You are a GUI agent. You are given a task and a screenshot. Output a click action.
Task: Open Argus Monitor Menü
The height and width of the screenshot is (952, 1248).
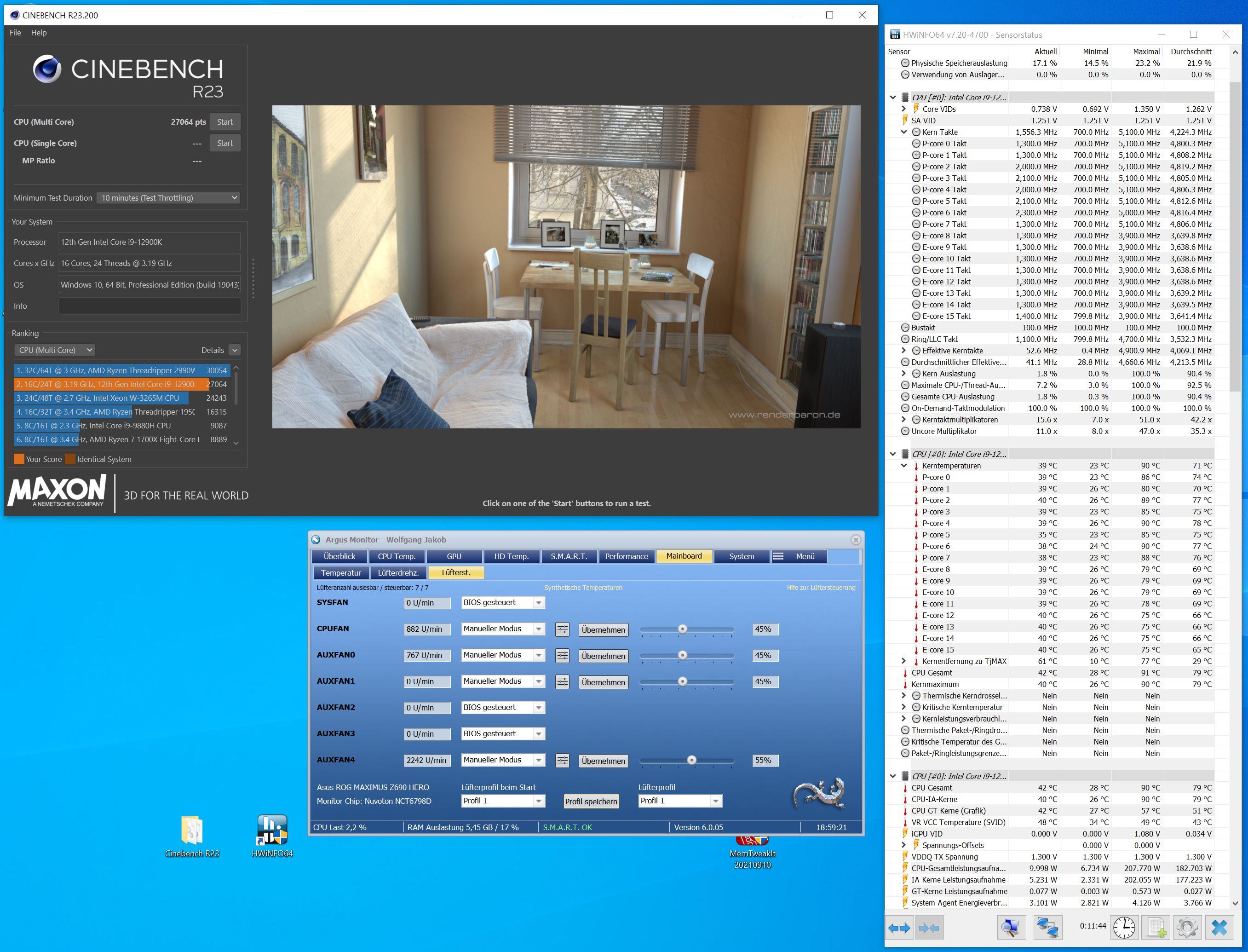click(799, 556)
